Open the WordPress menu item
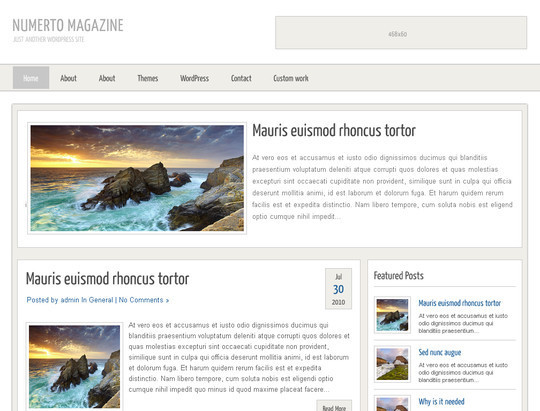 pyautogui.click(x=194, y=78)
